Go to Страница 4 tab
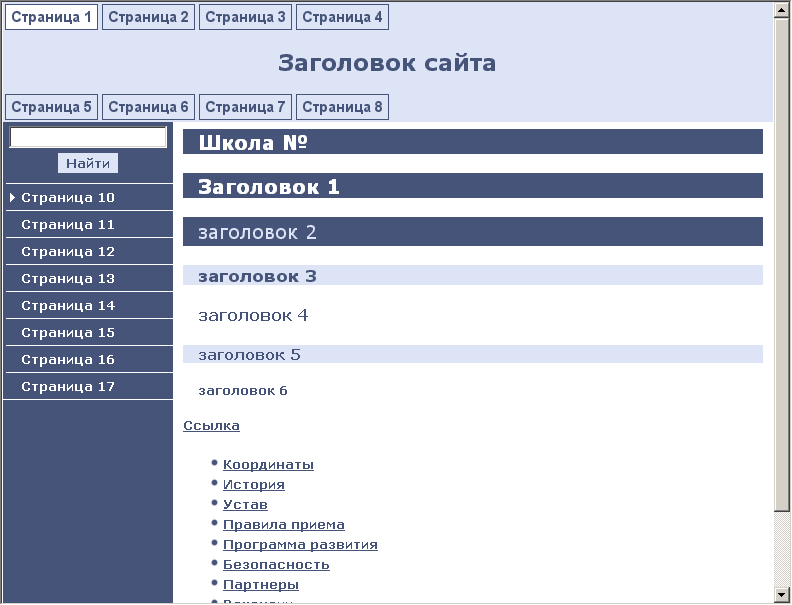Image resolution: width=792 pixels, height=605 pixels. click(342, 17)
